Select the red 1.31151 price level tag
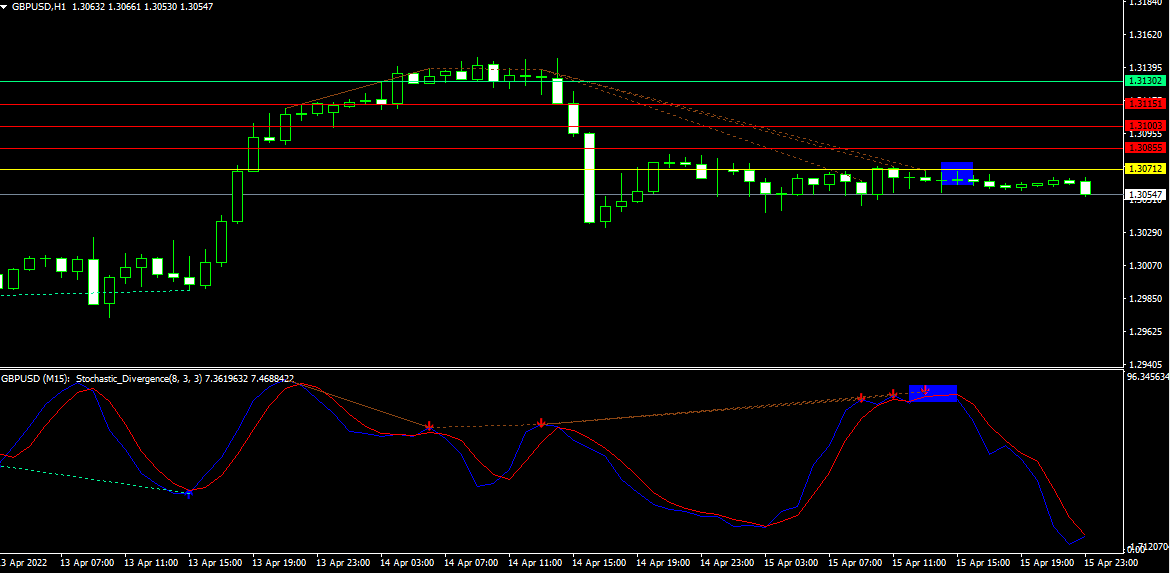The height and width of the screenshot is (573, 1171). tap(1145, 103)
